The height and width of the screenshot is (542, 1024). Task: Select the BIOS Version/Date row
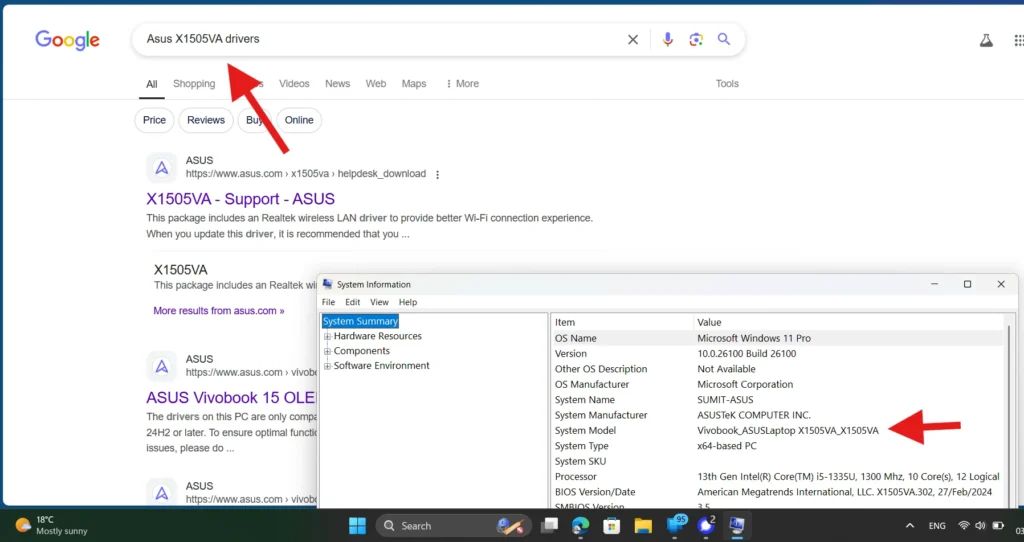tap(778, 492)
